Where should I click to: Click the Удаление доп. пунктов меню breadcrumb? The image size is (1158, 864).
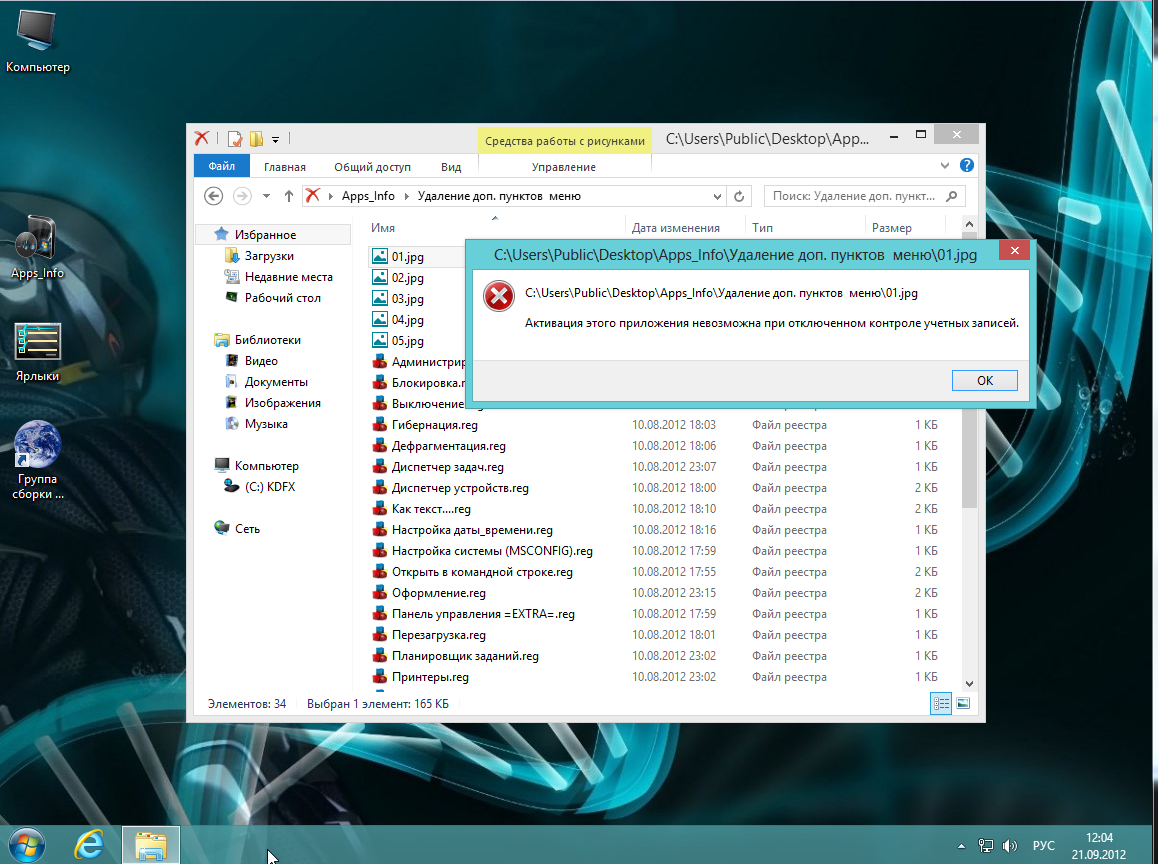[499, 196]
